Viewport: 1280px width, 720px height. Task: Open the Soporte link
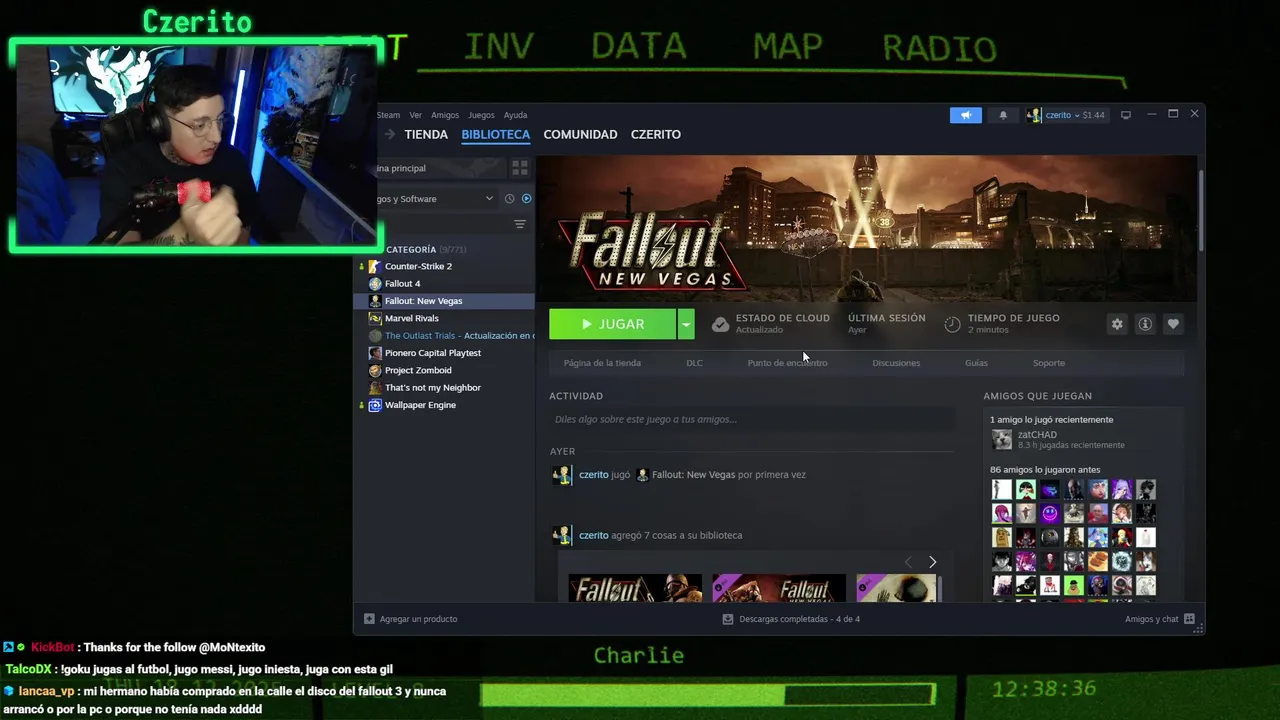1049,363
